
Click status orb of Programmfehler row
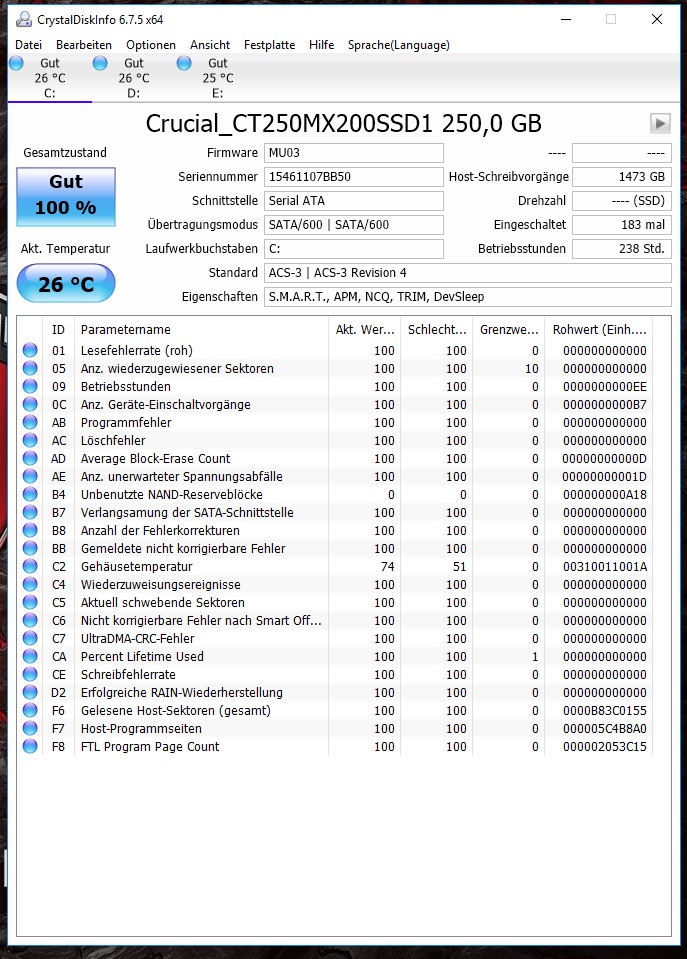(x=30, y=423)
